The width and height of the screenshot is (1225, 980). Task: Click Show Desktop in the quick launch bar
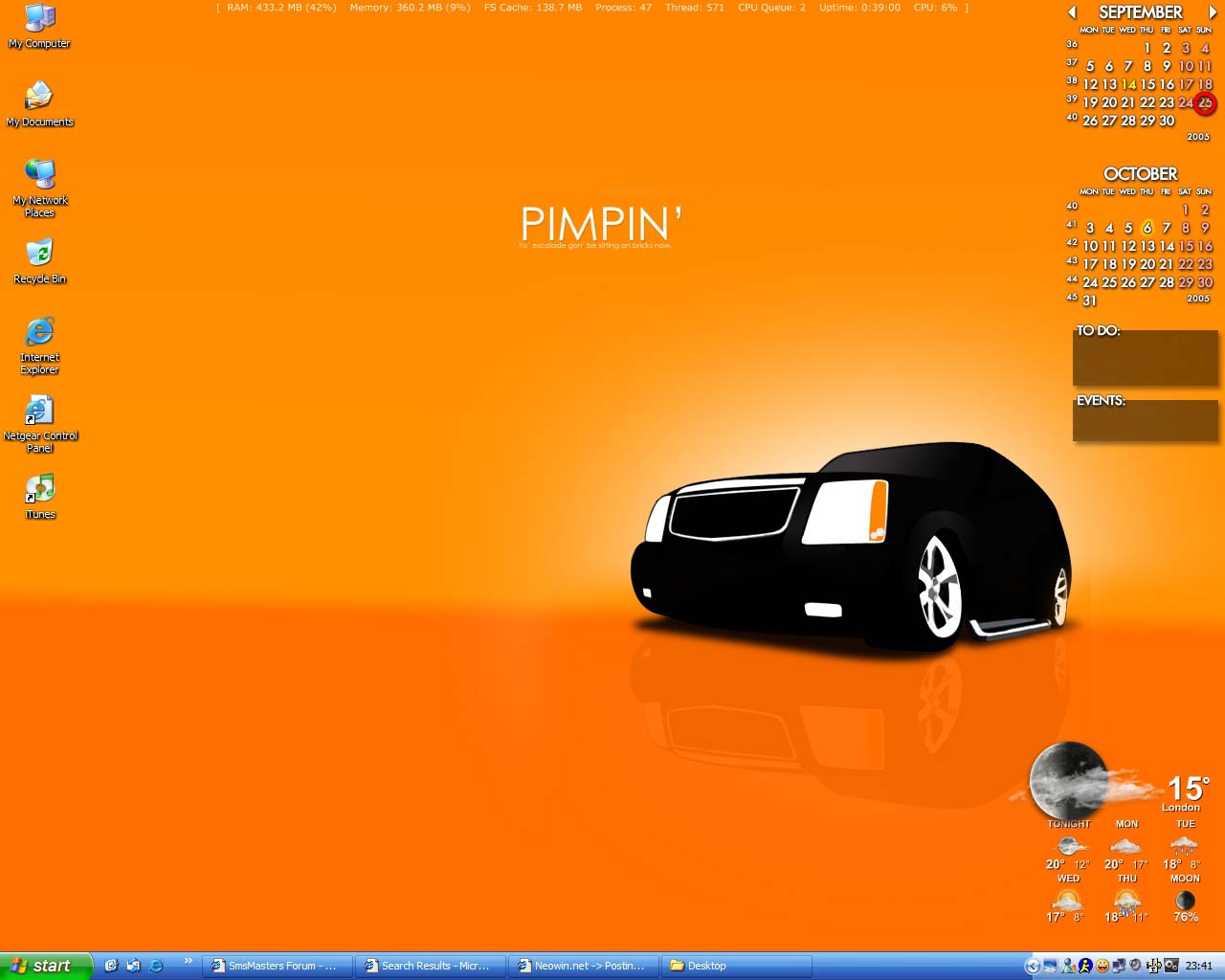pos(111,966)
